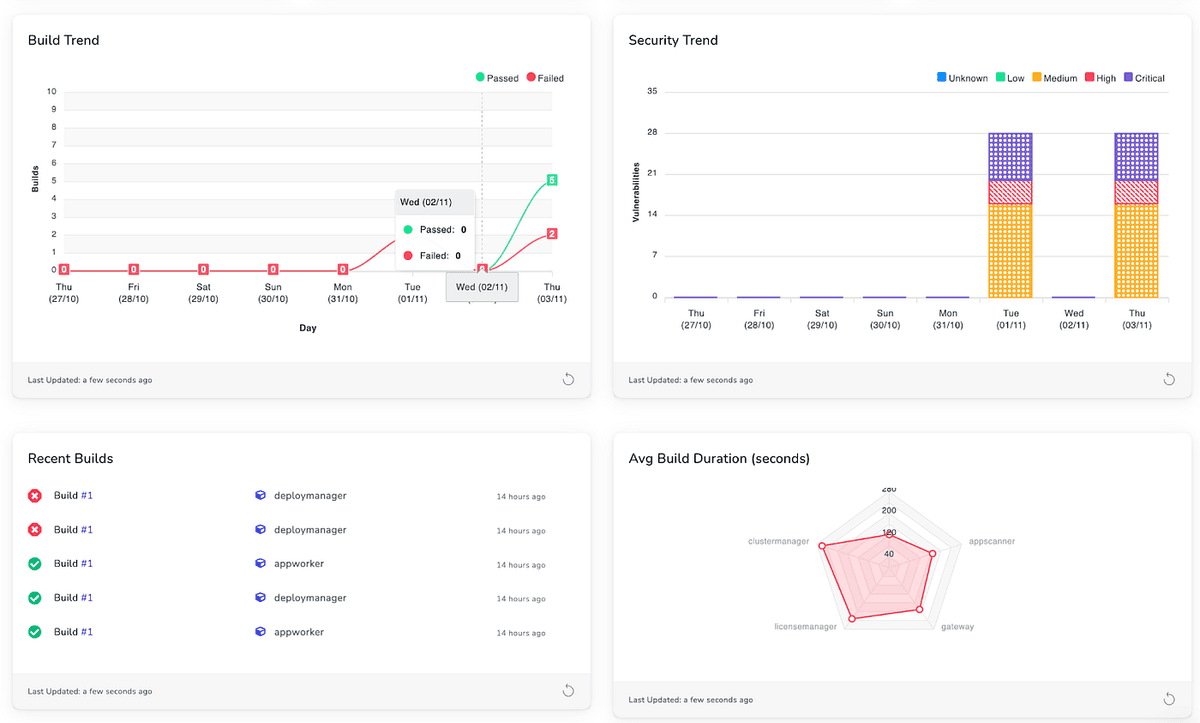Click the failed status icon on first build
Image resolution: width=1200 pixels, height=723 pixels.
click(x=35, y=495)
